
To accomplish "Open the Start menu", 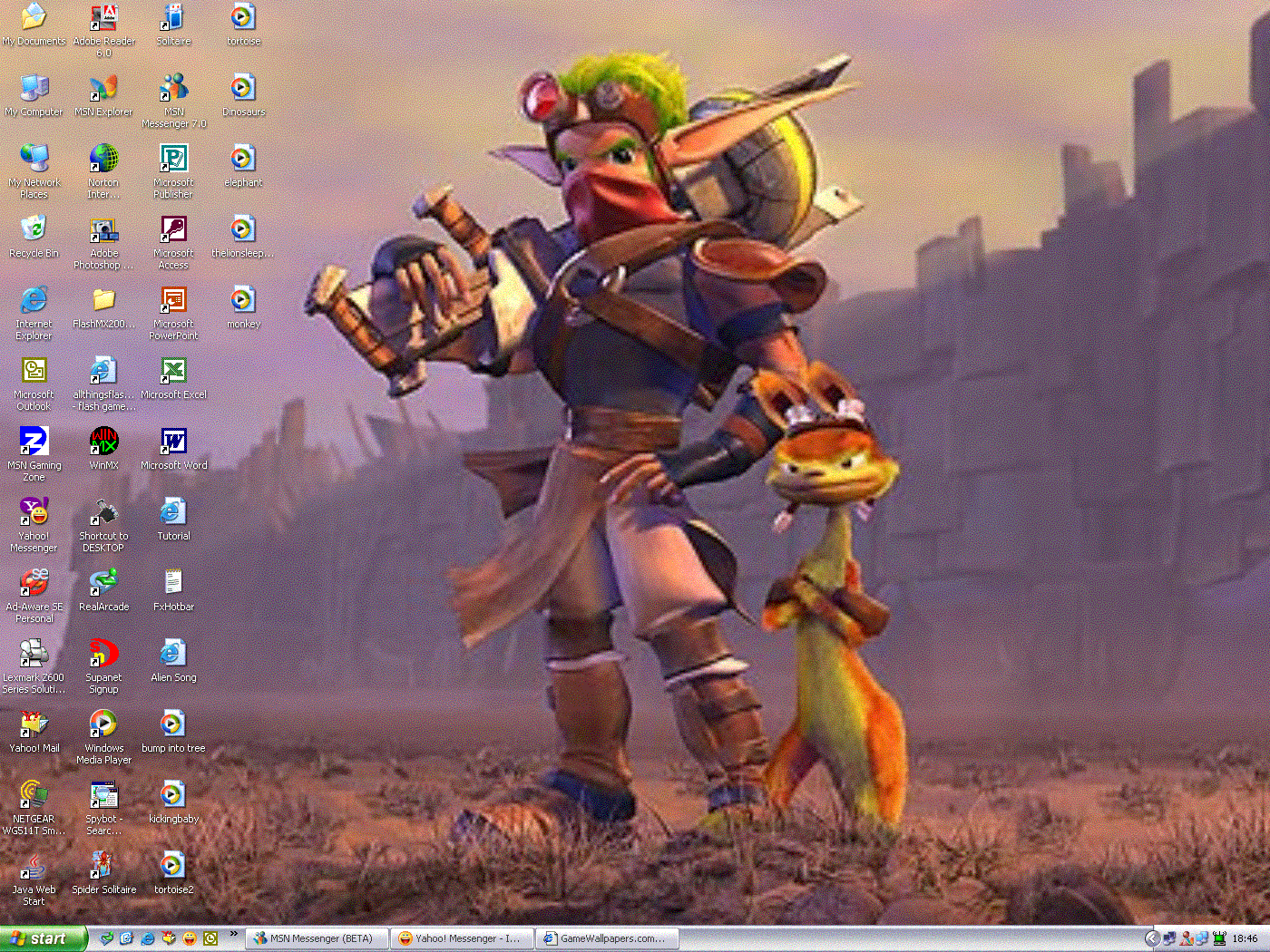I will click(x=44, y=938).
